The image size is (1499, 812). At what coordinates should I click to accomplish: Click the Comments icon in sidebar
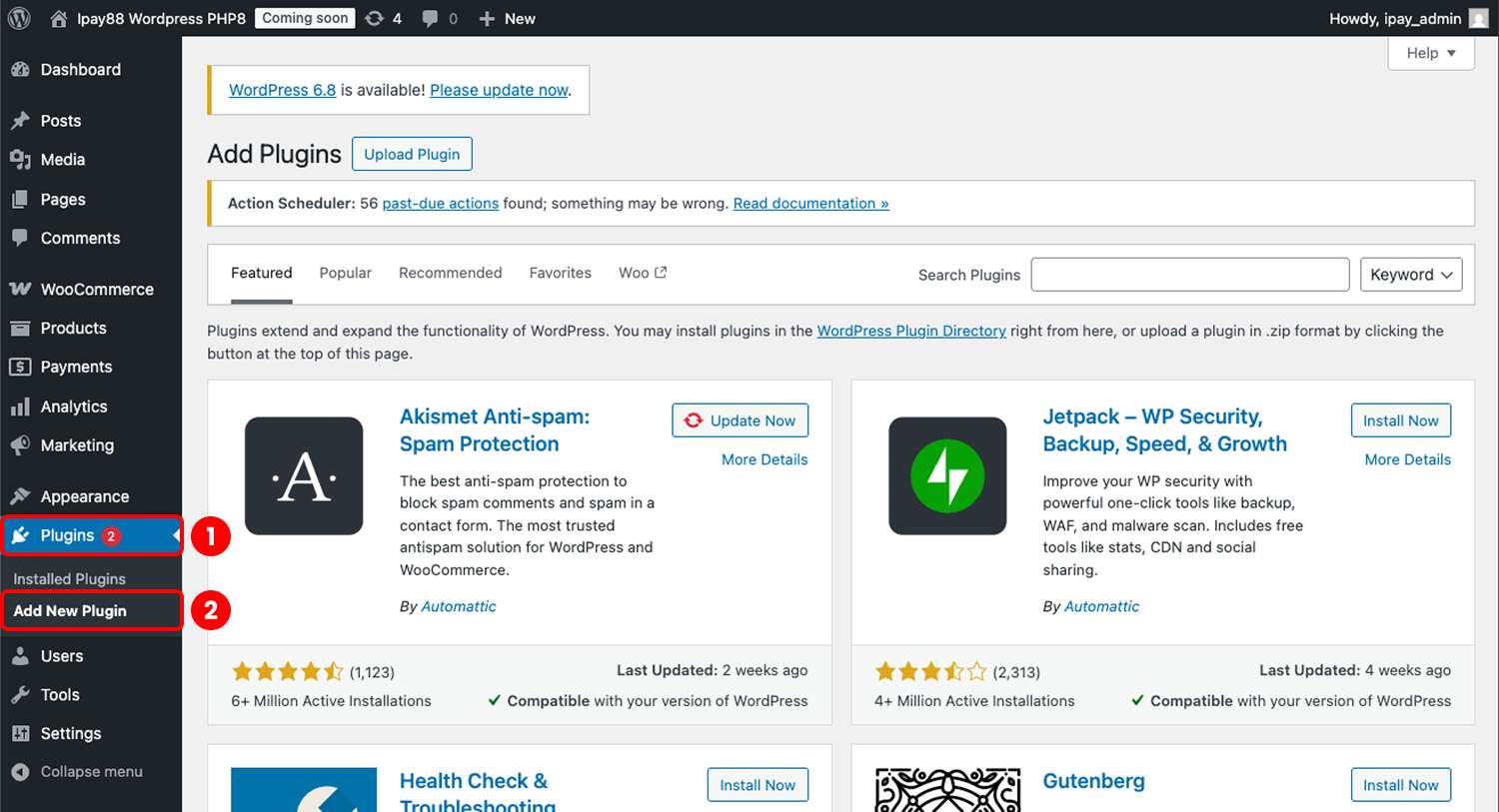coord(20,238)
